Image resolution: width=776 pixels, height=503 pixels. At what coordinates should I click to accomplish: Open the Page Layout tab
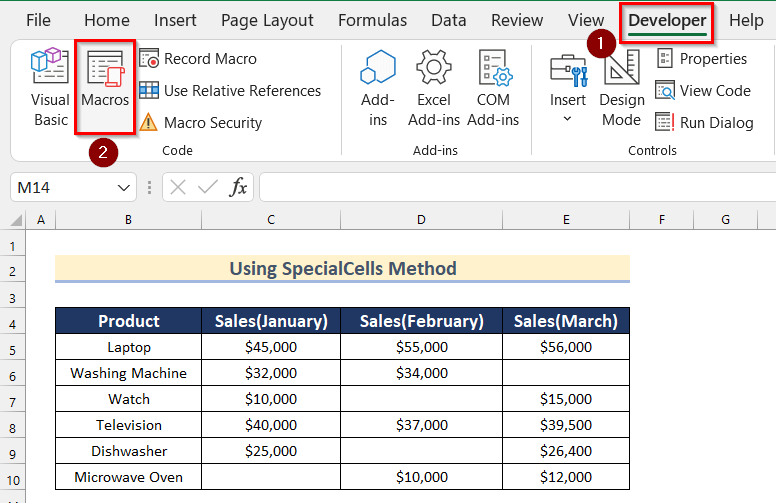267,20
